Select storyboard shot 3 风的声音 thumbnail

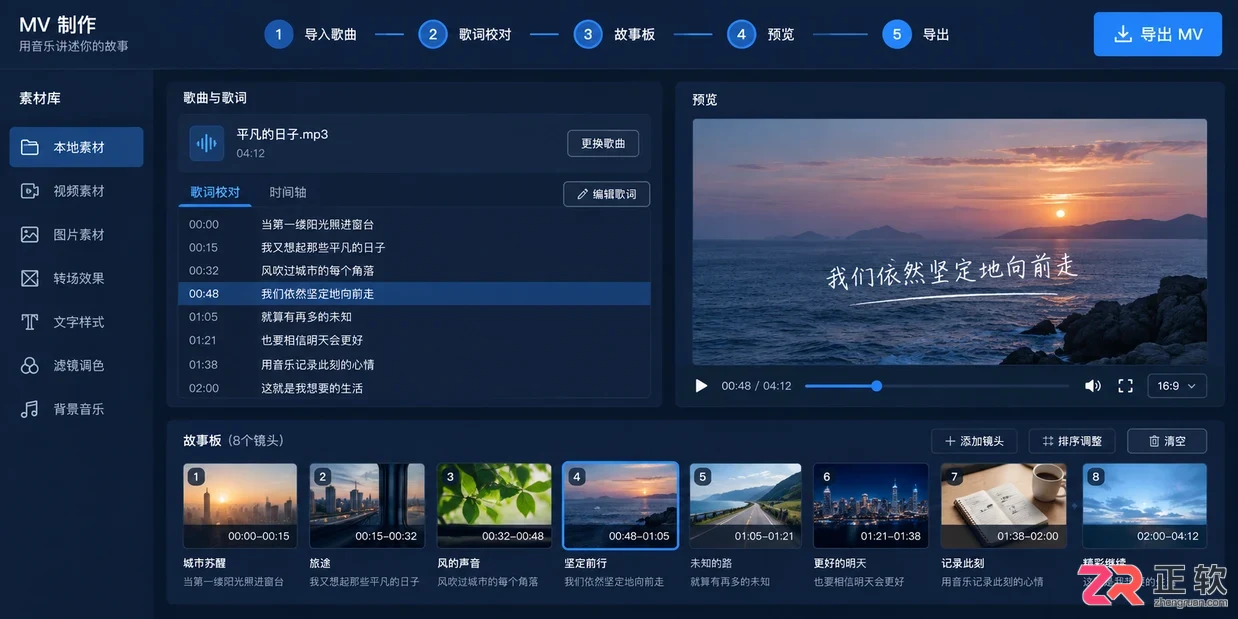[x=494, y=506]
